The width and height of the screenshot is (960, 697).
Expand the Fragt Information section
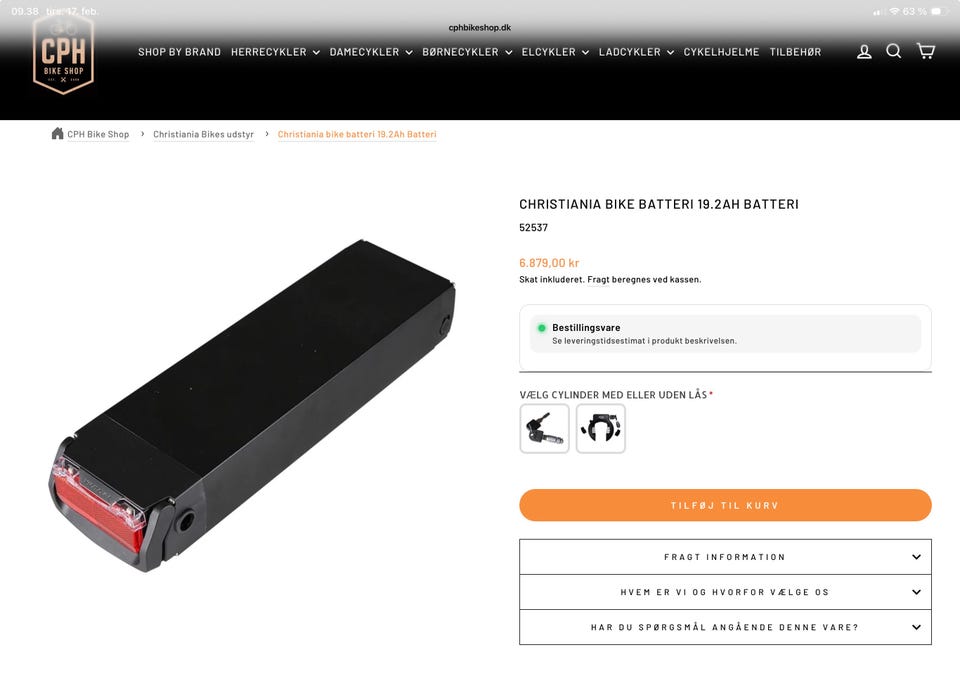click(726, 557)
